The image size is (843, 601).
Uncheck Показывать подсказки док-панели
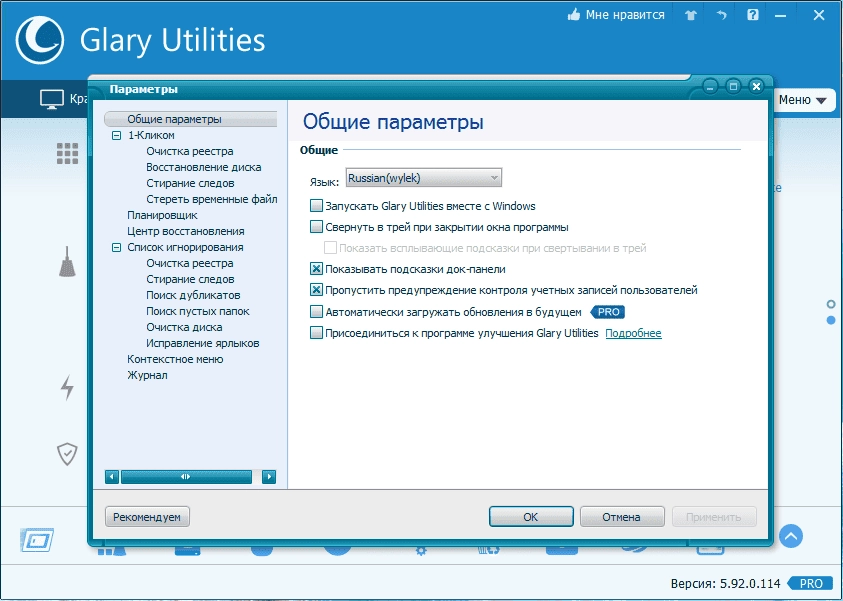[x=317, y=269]
